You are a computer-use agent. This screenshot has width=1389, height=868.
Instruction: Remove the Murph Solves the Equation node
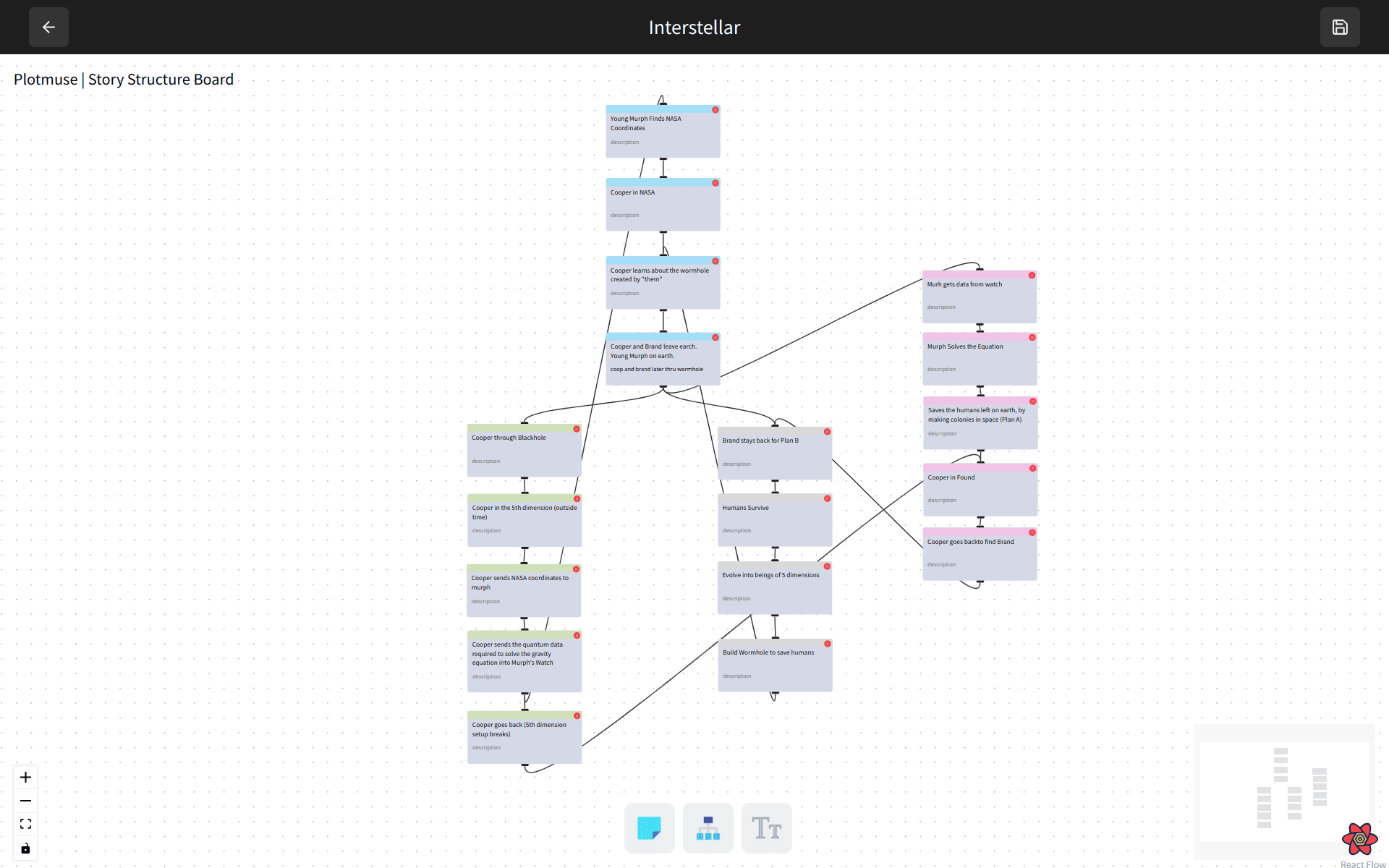1032,337
